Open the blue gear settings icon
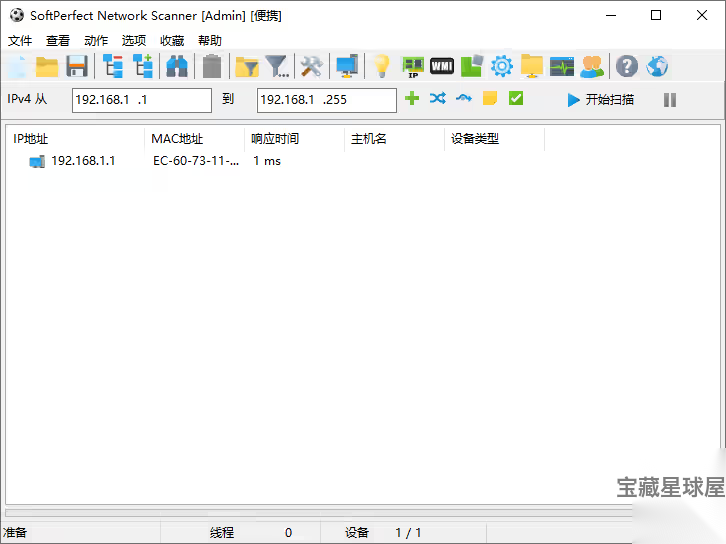This screenshot has height=544, width=726. tap(502, 66)
